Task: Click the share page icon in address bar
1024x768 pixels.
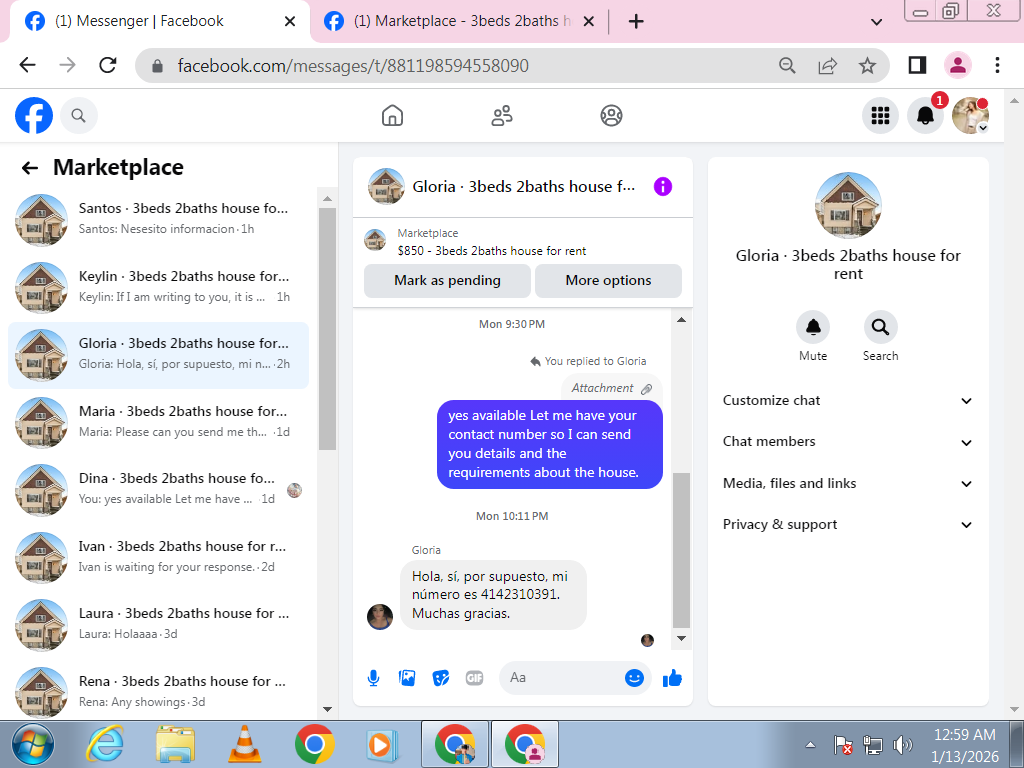Action: [x=827, y=65]
